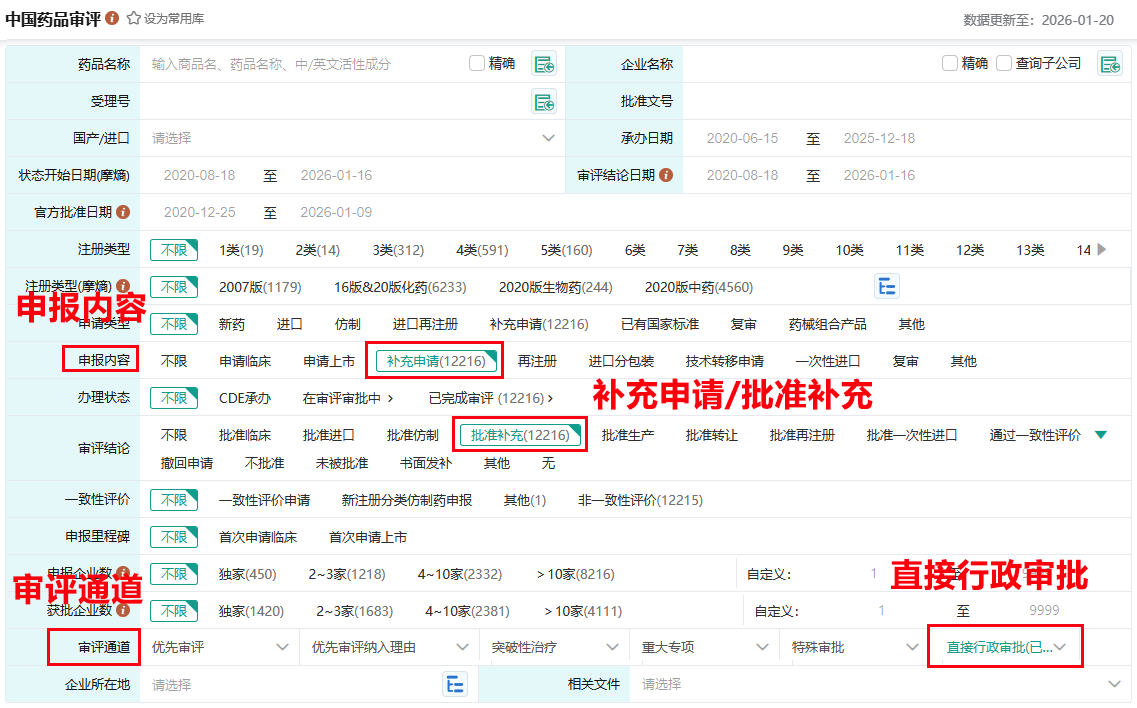Open the tree selector icon in 注册类型(摩熵) row

click(887, 287)
